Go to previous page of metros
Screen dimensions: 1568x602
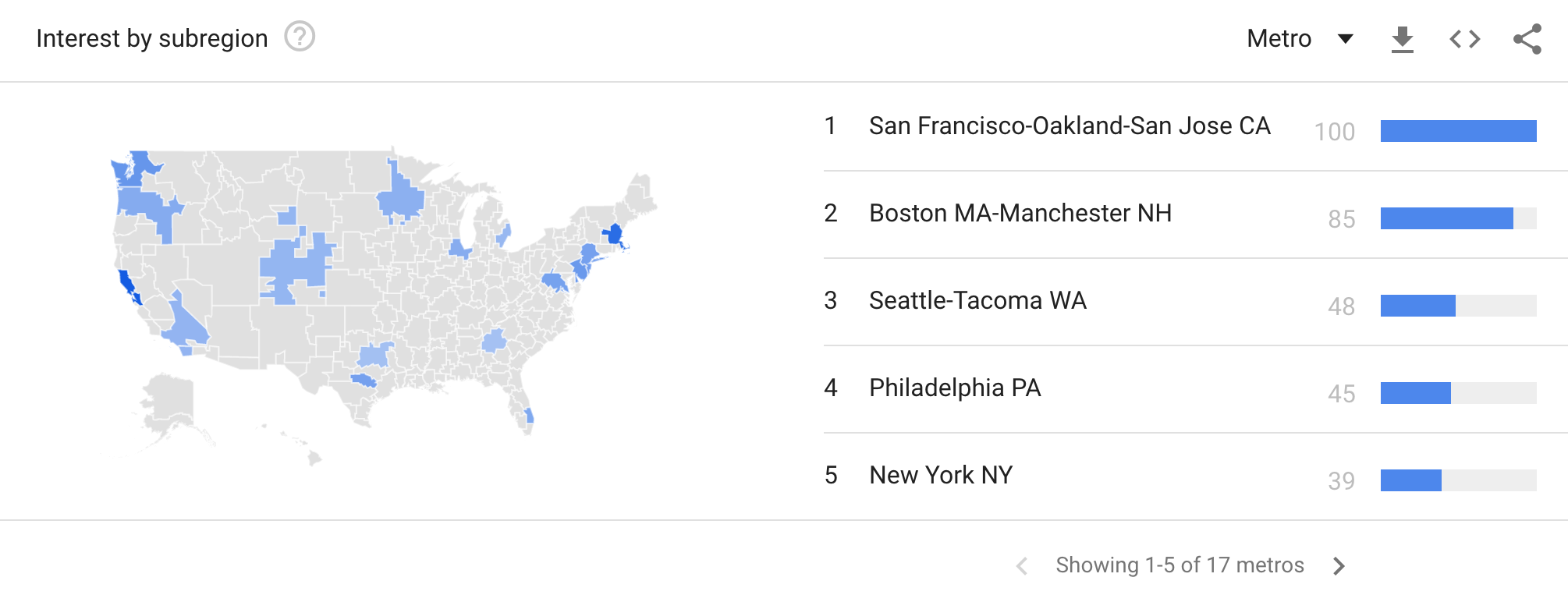[1022, 565]
